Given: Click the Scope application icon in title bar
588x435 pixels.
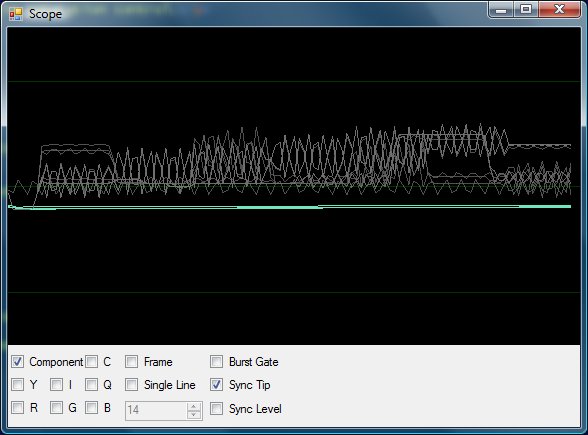Looking at the screenshot, I should 16,14.
